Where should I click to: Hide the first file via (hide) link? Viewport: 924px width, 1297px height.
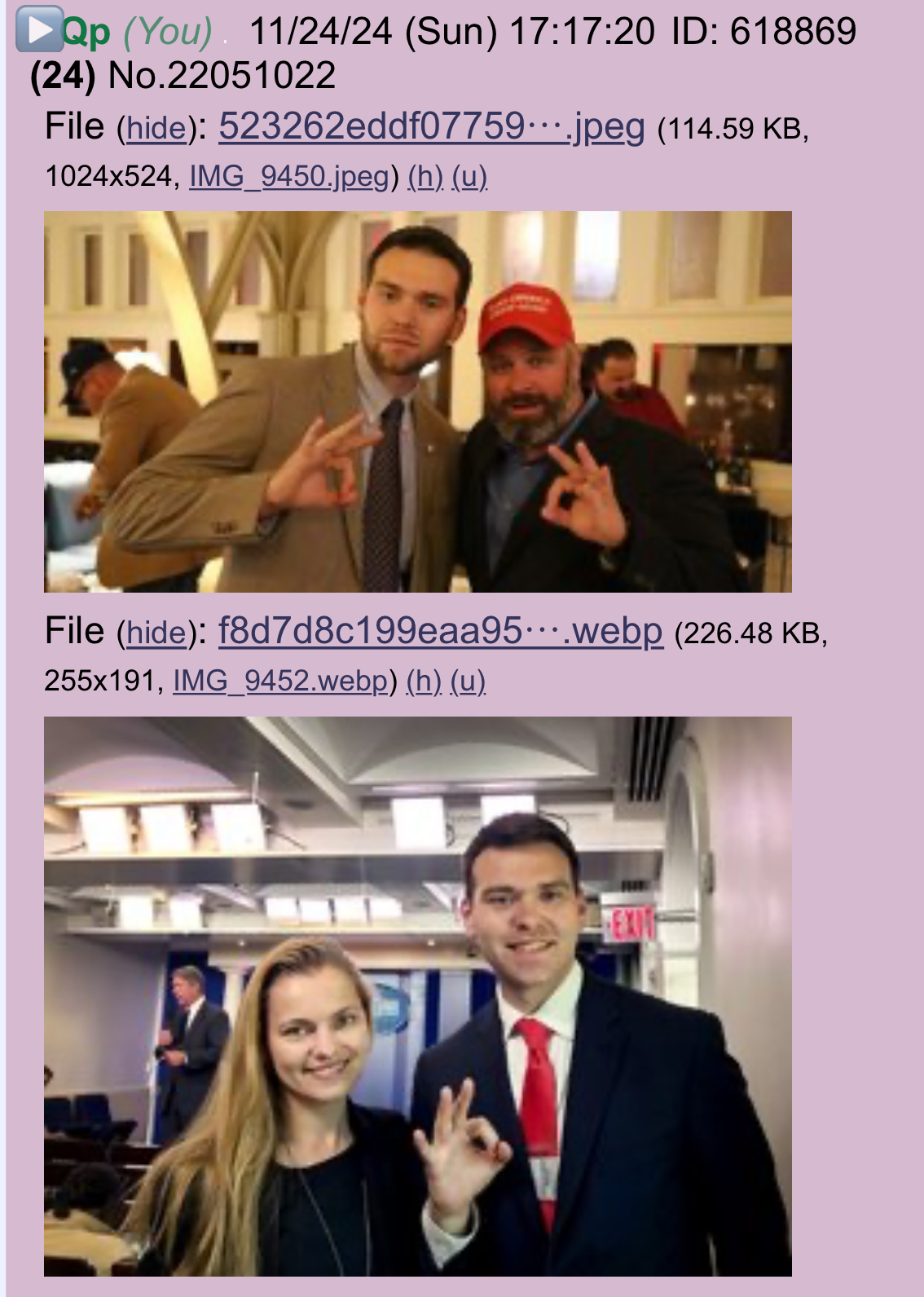pos(157,128)
